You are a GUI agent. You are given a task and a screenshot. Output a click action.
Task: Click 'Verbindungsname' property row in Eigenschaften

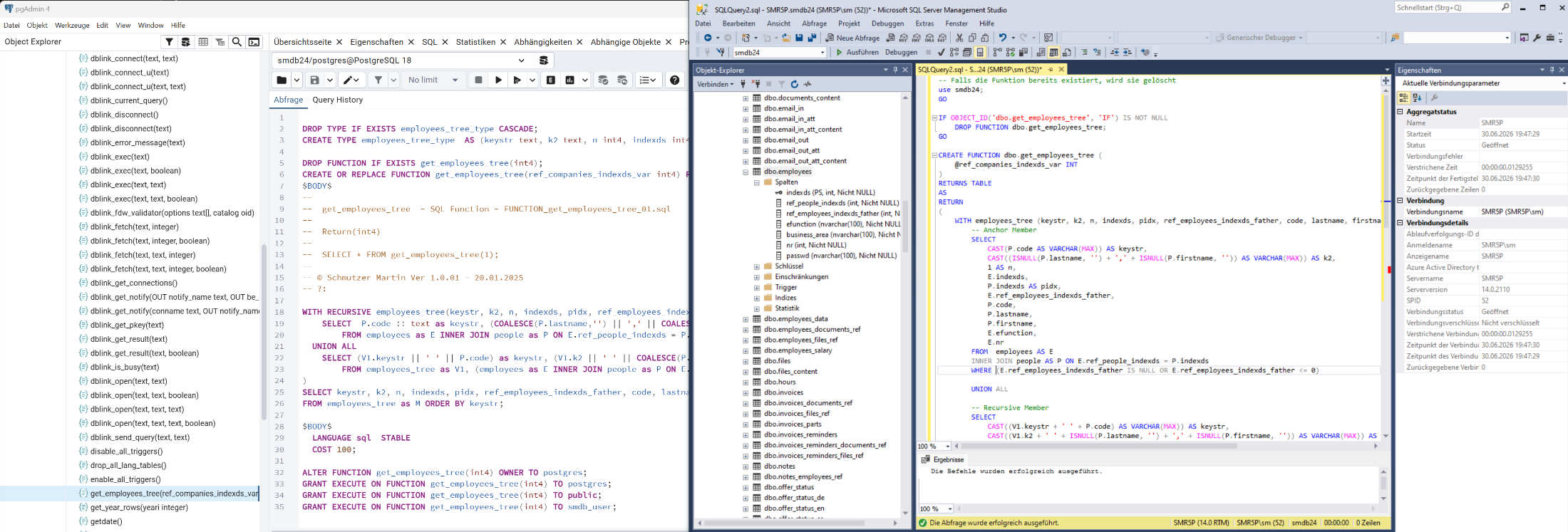(1481, 212)
